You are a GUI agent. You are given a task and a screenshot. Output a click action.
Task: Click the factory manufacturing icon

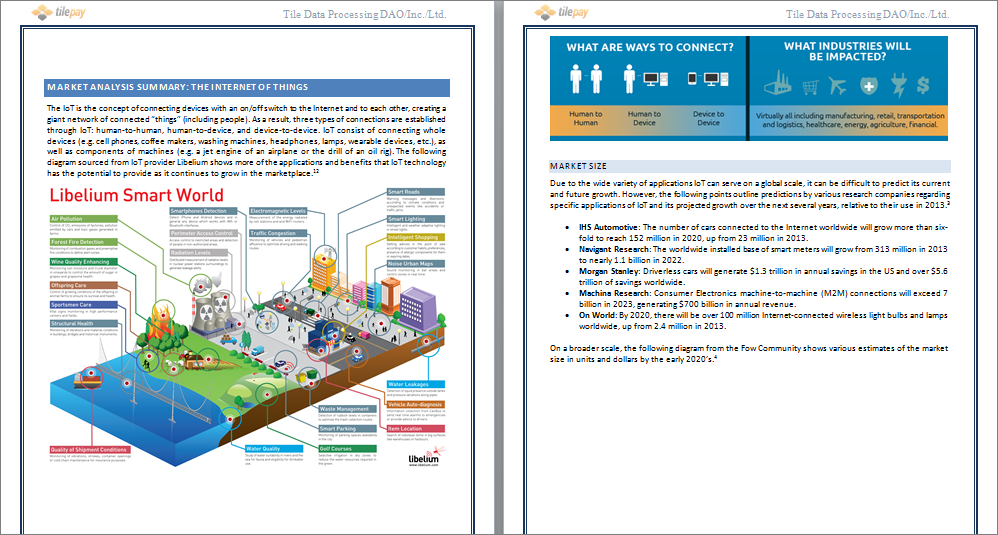point(777,83)
